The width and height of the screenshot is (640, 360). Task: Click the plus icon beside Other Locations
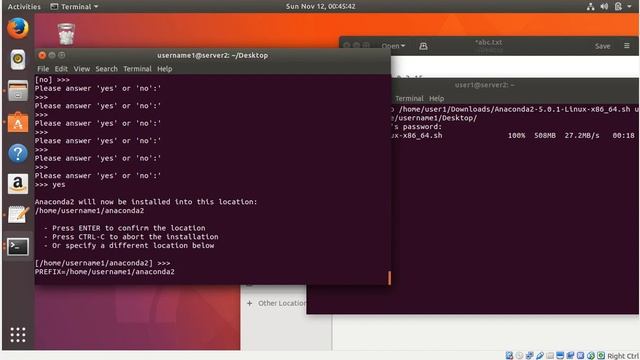(249, 303)
